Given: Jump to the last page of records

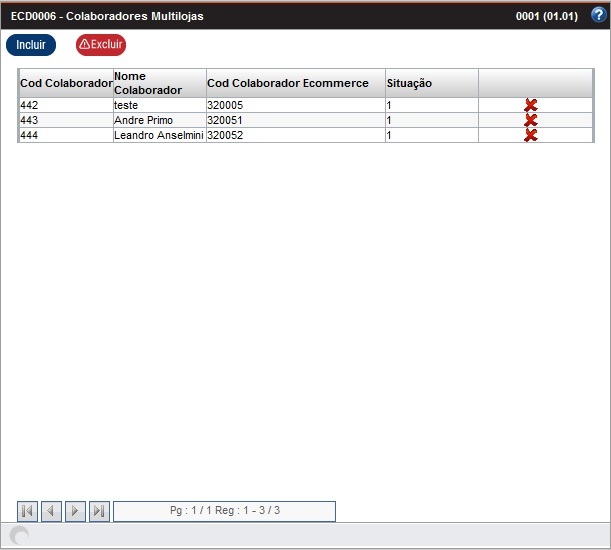Looking at the screenshot, I should (99, 511).
